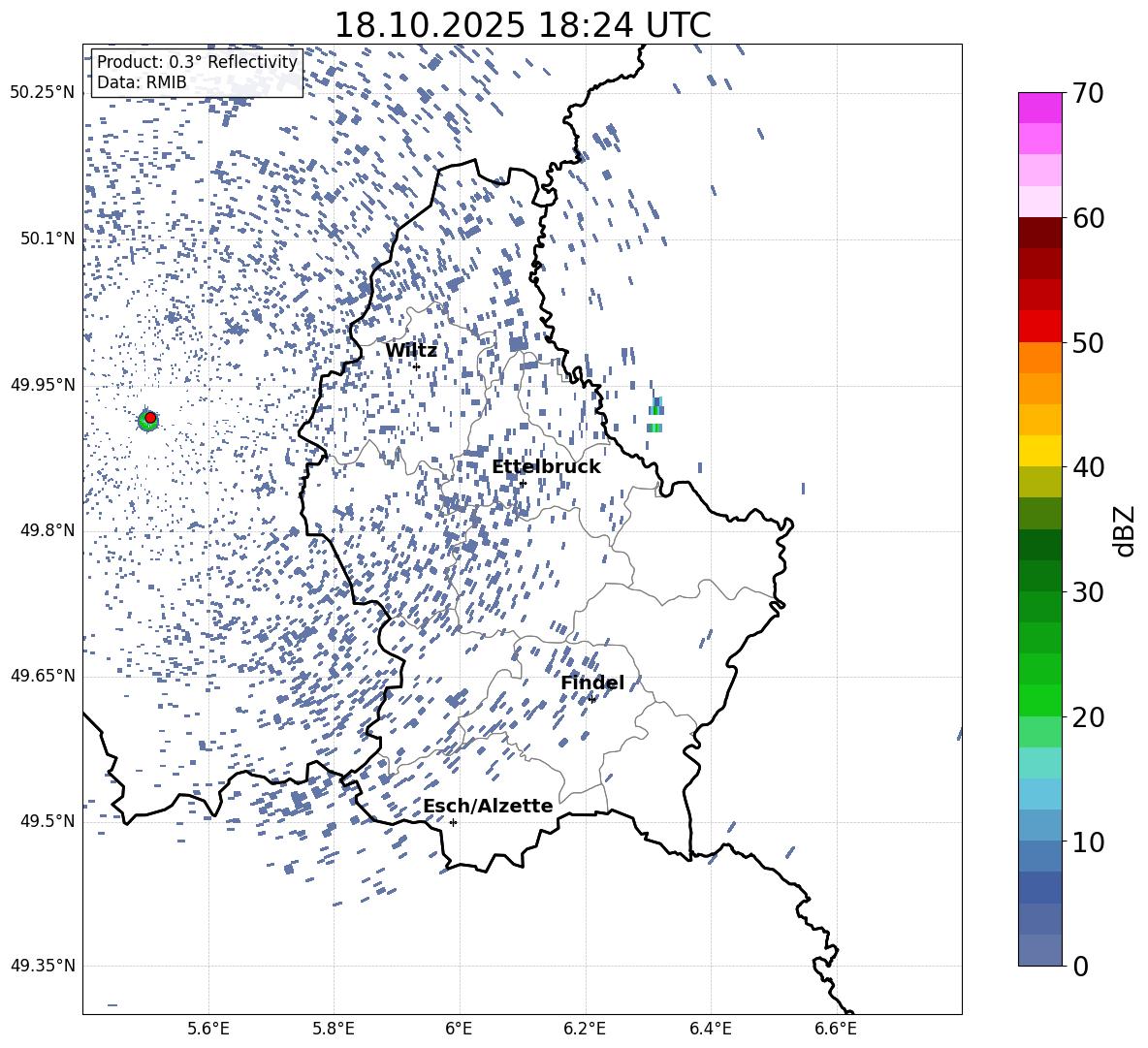Click the Findel station cross marker
This screenshot has width=1148, height=1048.
coord(591,699)
